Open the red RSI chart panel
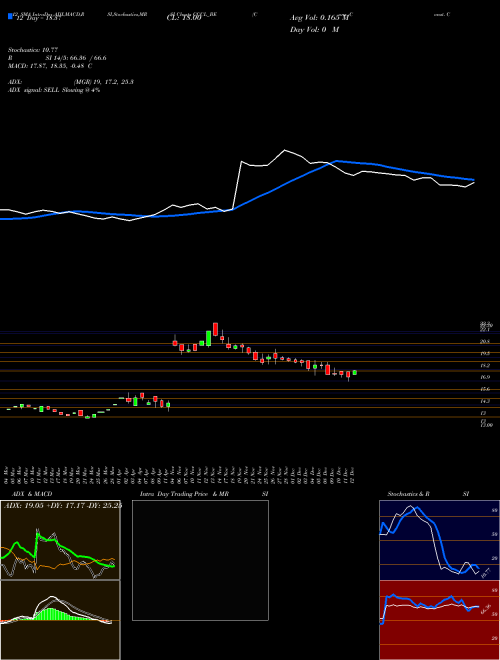Screen dimensions: 500x660 (x=439, y=620)
